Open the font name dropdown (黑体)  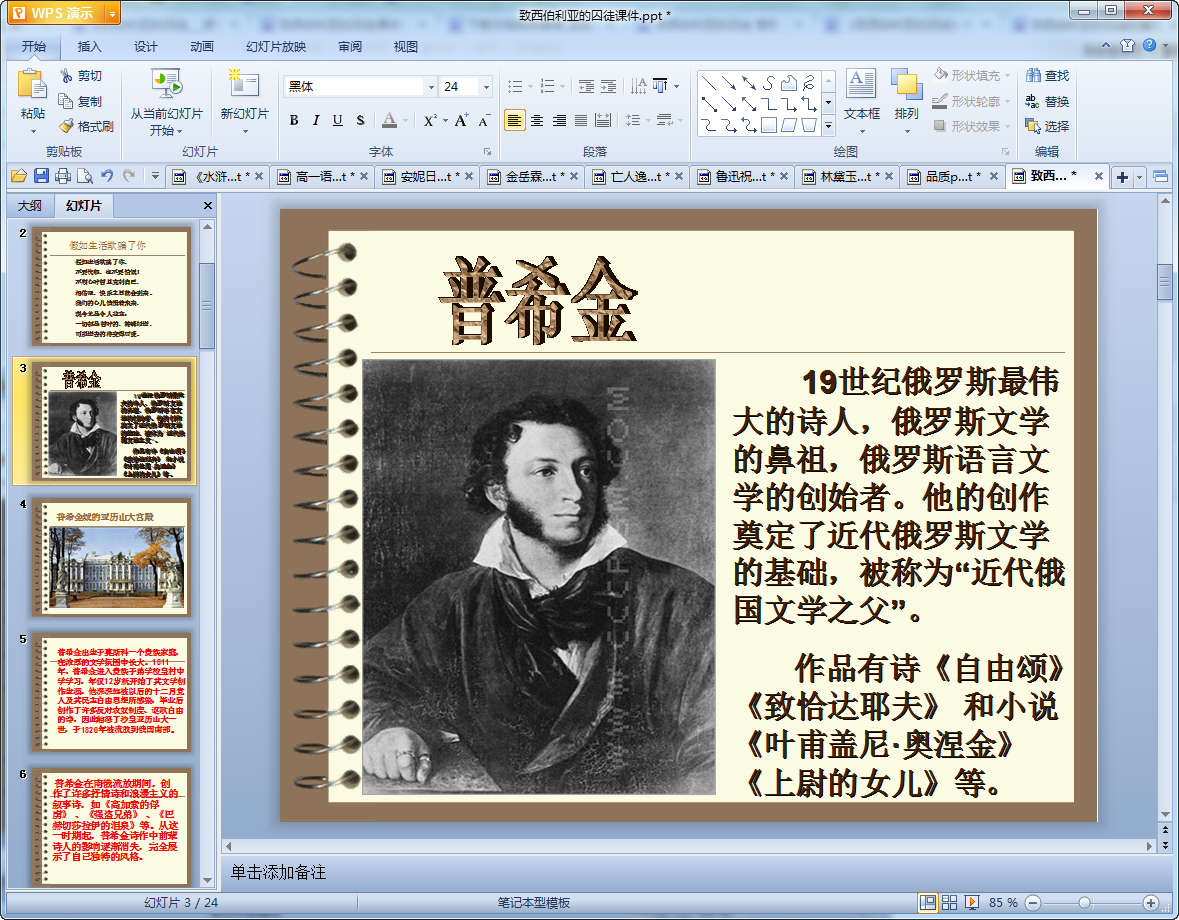click(x=431, y=87)
